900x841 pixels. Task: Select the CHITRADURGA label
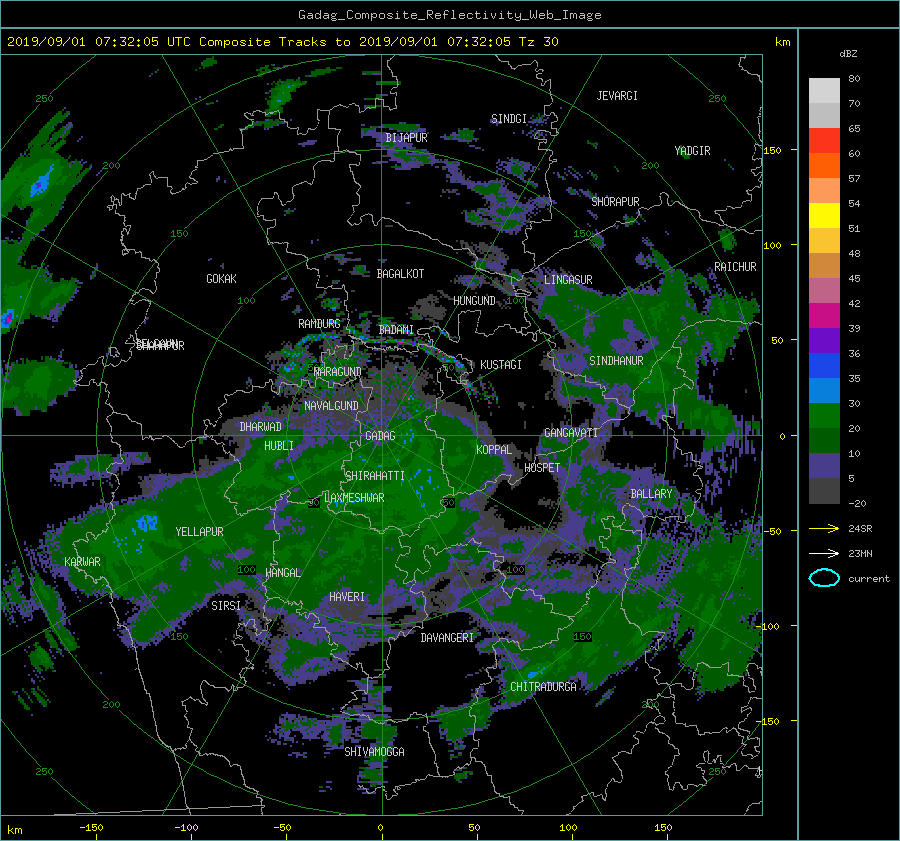(x=543, y=687)
